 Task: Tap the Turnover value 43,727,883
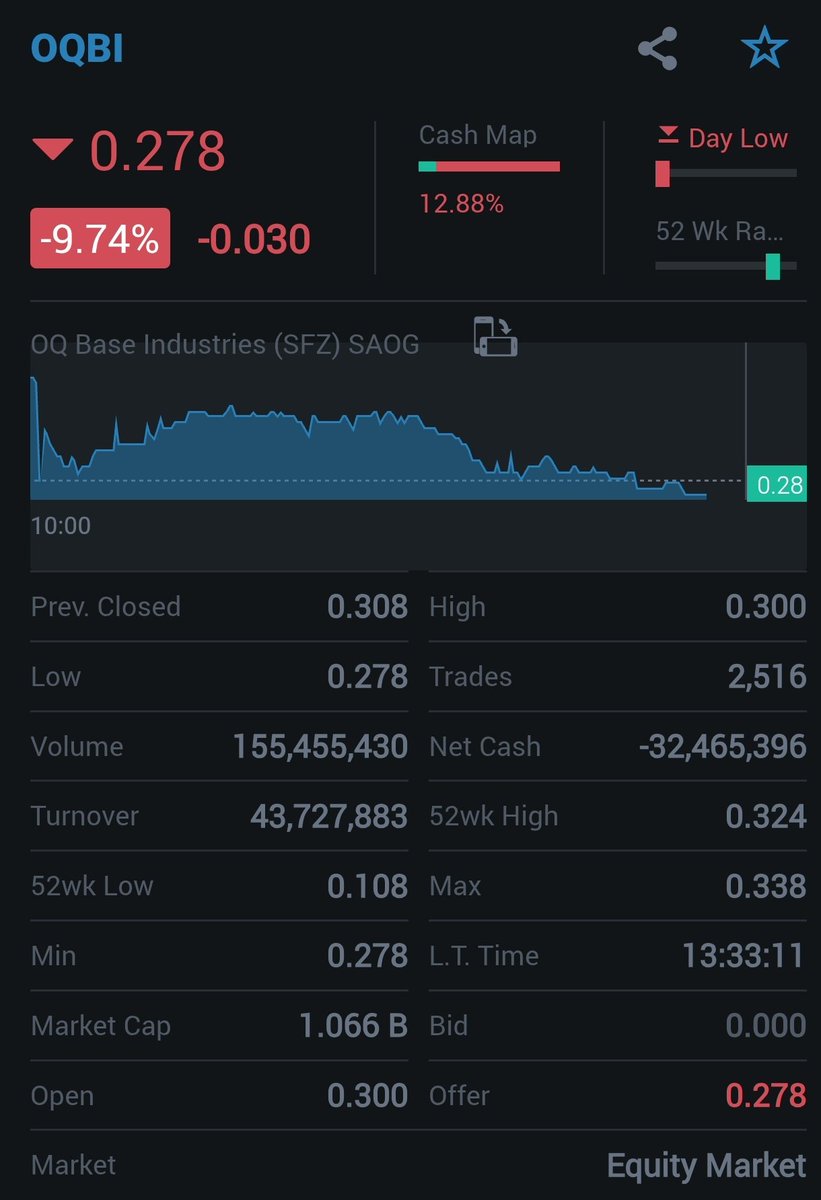pos(329,817)
